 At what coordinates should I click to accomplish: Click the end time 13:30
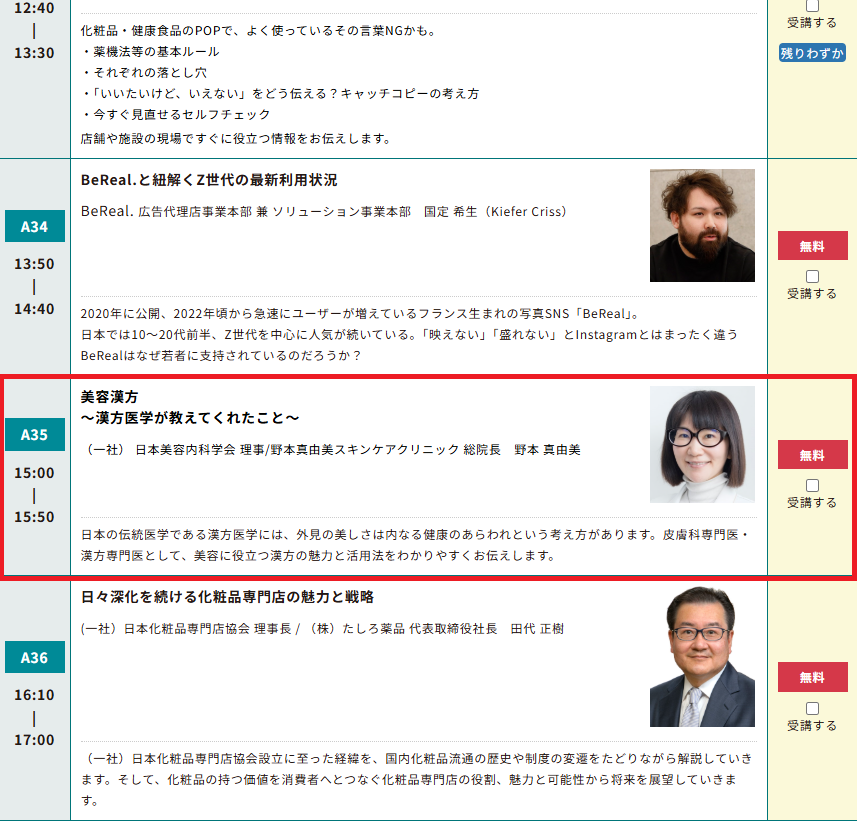34,53
